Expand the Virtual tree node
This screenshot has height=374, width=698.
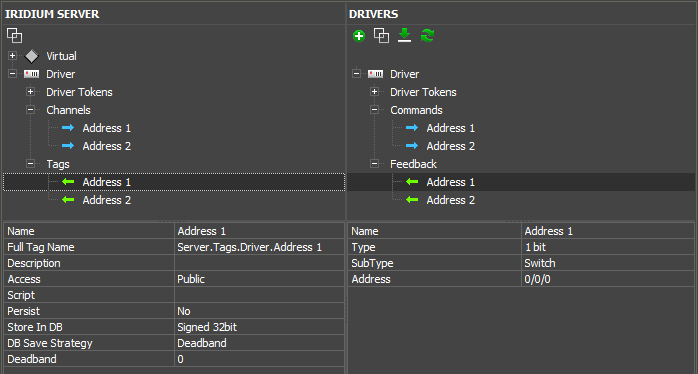[12, 56]
